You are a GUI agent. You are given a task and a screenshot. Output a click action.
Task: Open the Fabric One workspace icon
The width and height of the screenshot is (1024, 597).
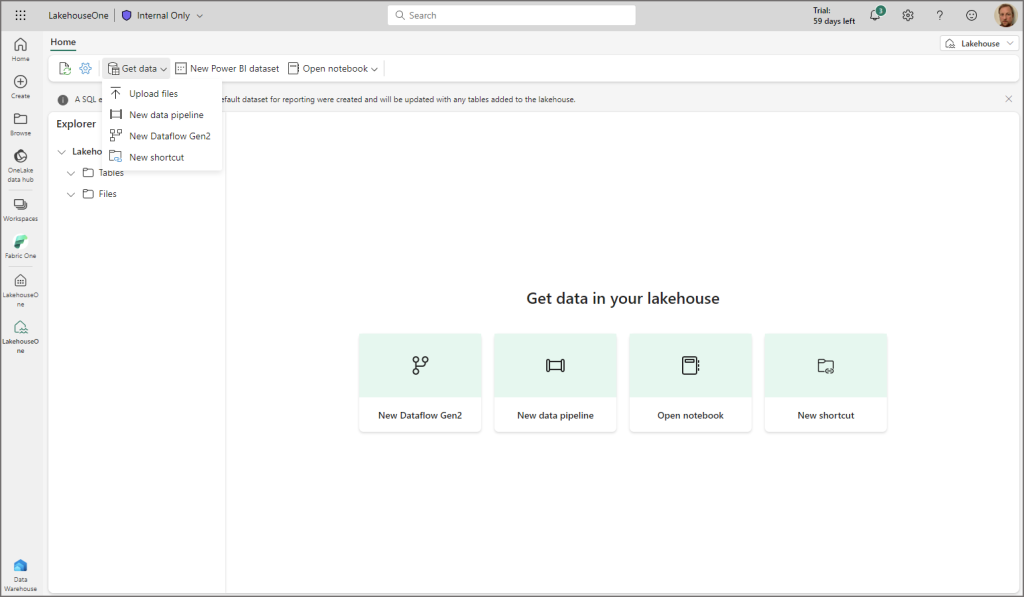tap(20, 247)
